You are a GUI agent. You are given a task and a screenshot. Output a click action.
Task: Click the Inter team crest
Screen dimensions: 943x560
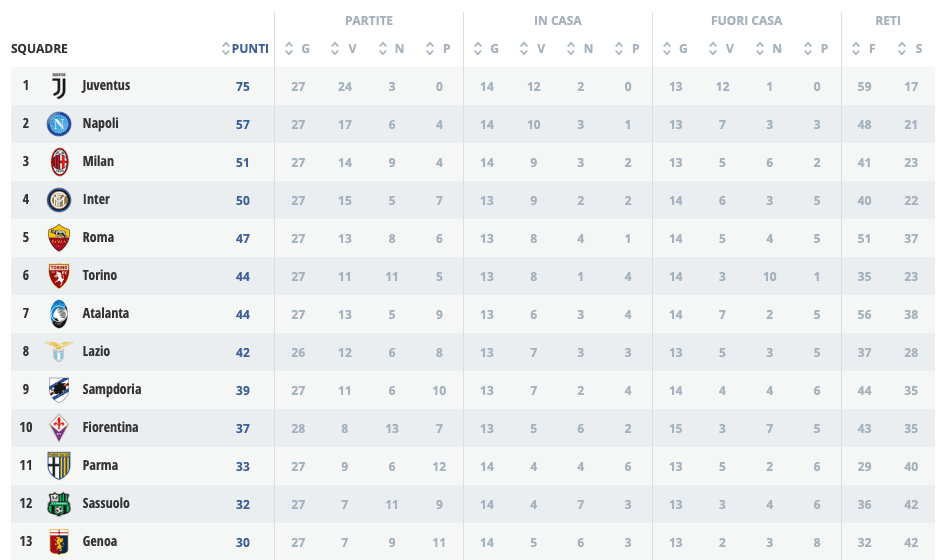59,200
